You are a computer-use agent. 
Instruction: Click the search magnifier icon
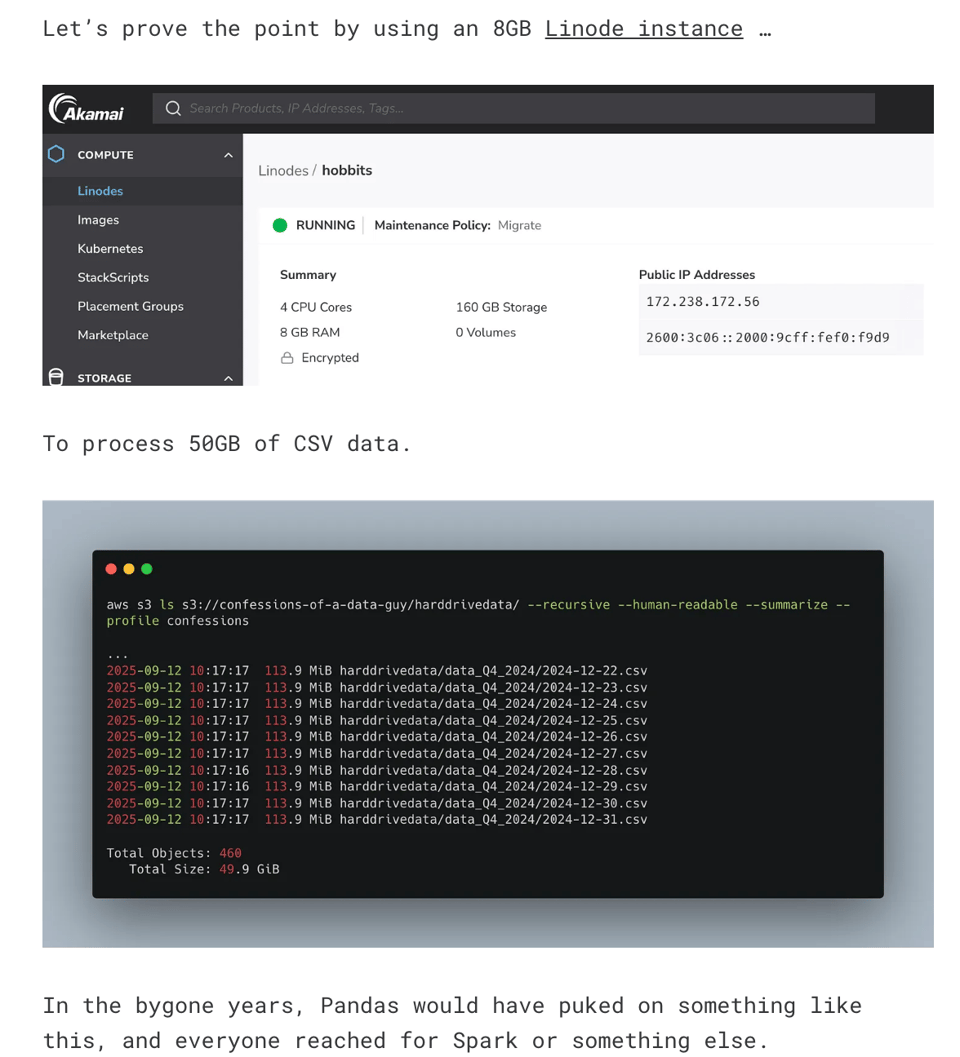(173, 108)
